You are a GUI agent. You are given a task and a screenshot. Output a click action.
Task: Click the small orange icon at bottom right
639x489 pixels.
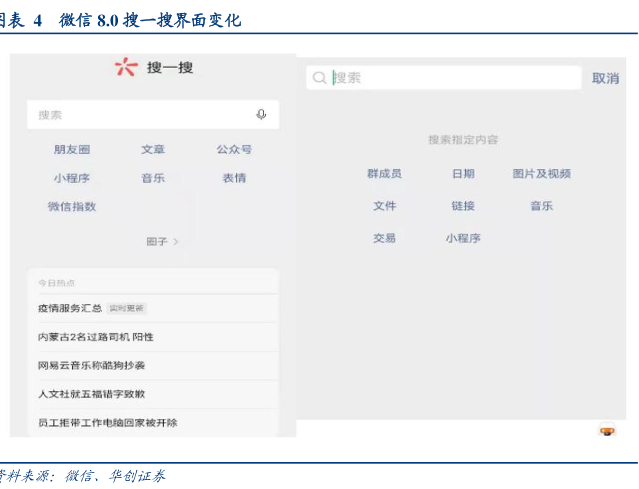(606, 430)
